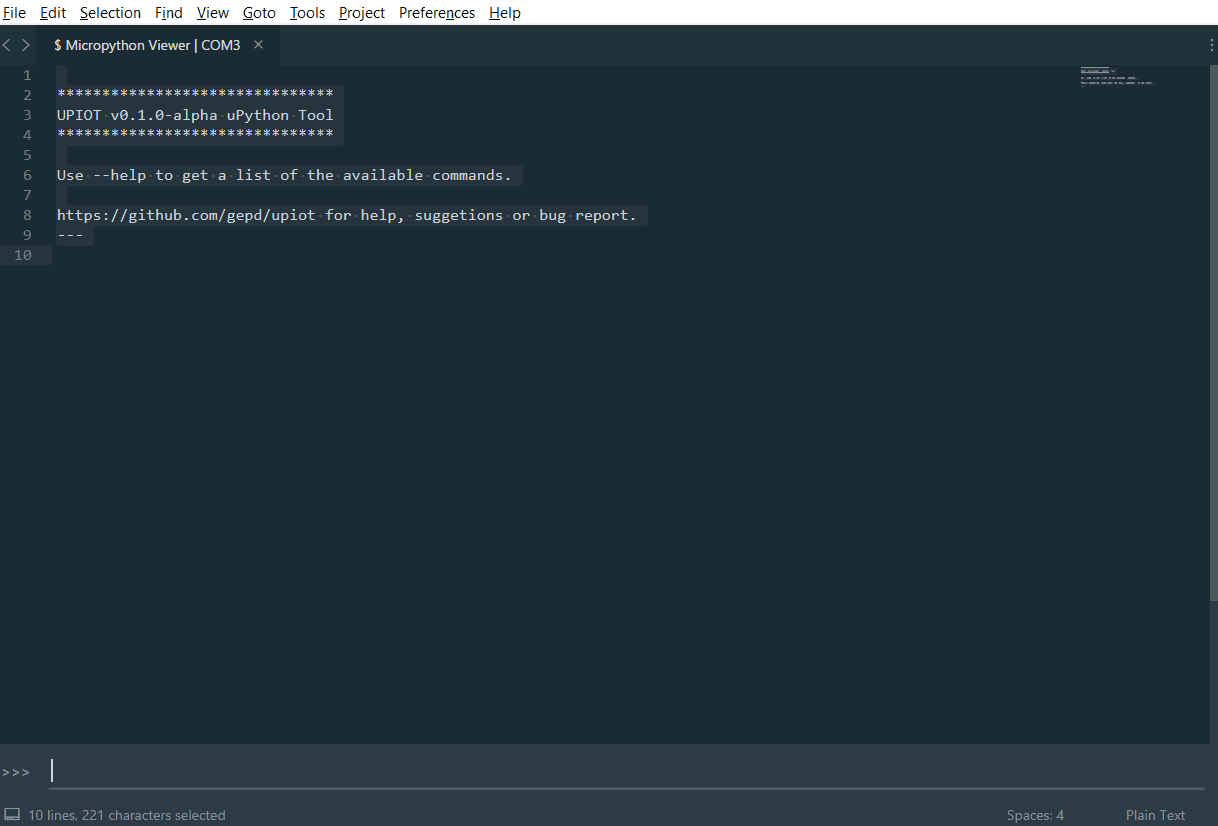The width and height of the screenshot is (1218, 826).
Task: Open the Tools menu
Action: [x=307, y=13]
